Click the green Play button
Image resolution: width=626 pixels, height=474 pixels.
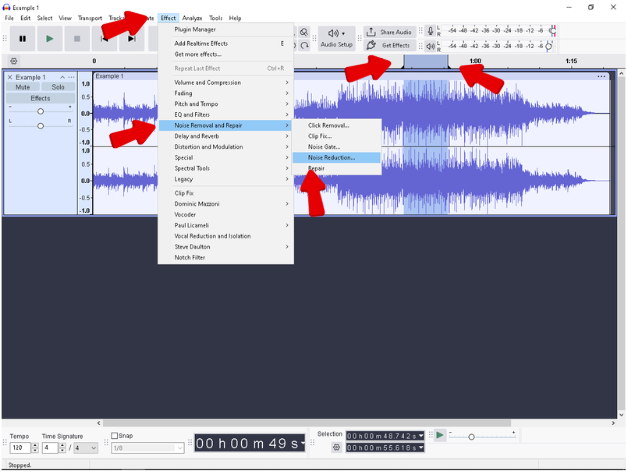pyautogui.click(x=49, y=39)
